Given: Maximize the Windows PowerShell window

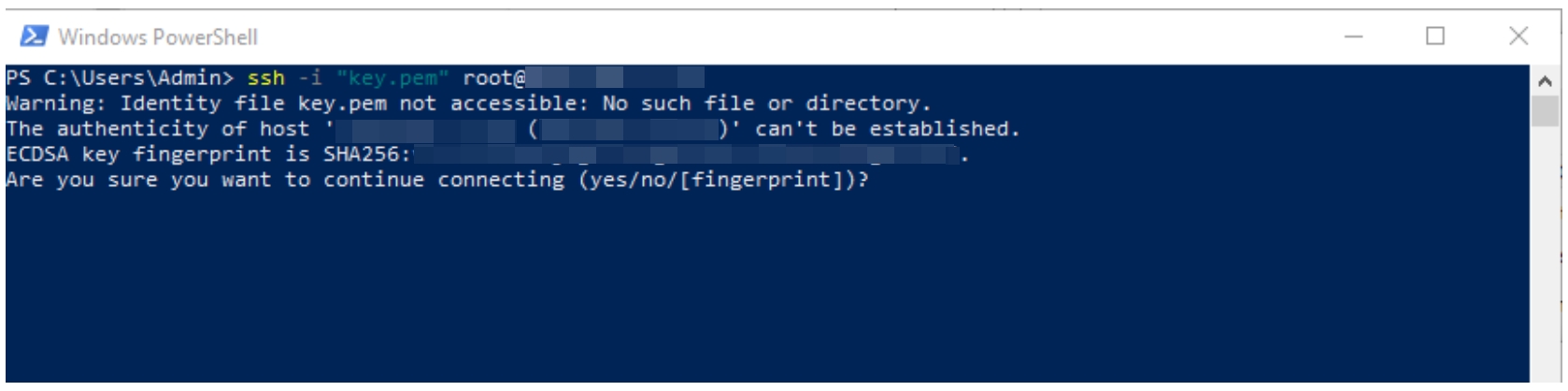Looking at the screenshot, I should pyautogui.click(x=1435, y=36).
